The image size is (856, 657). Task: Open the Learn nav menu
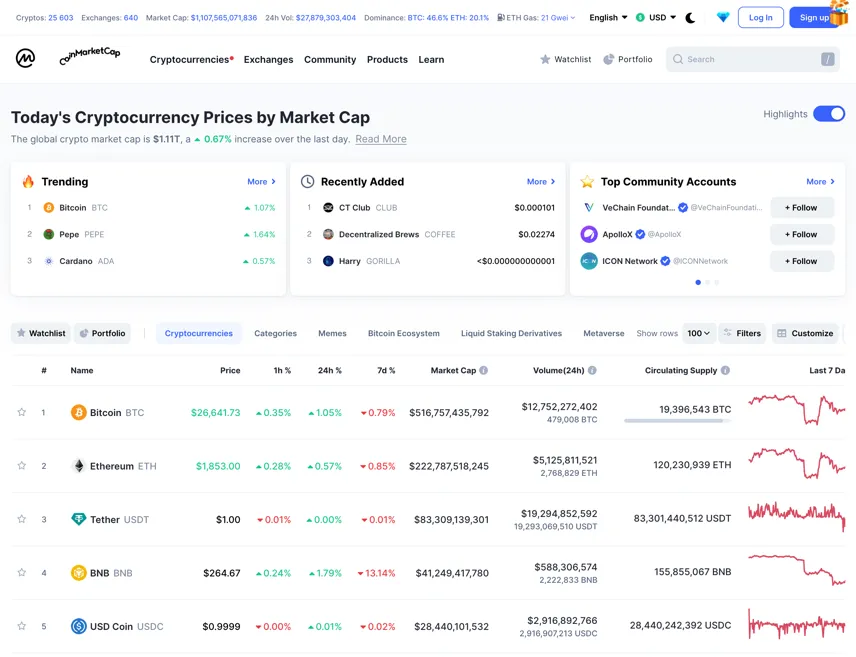click(x=431, y=60)
